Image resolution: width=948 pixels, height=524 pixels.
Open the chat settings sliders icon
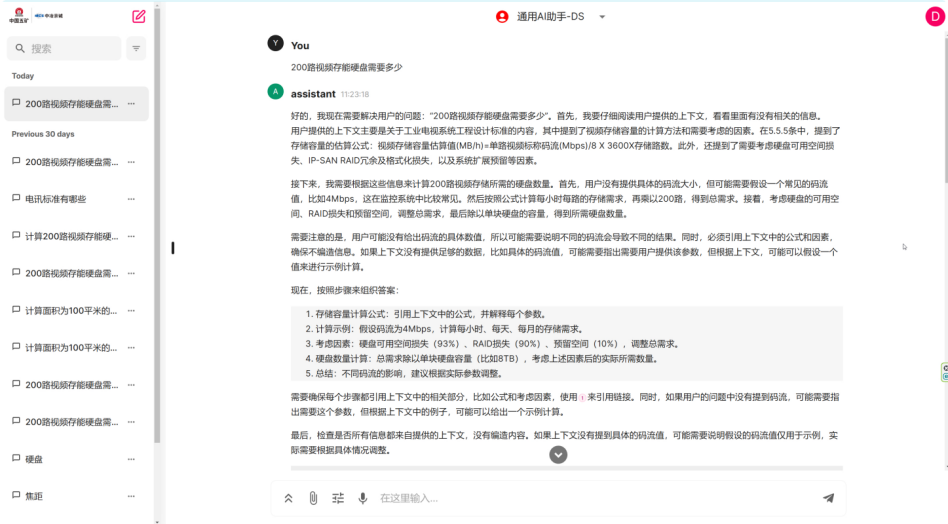click(338, 498)
